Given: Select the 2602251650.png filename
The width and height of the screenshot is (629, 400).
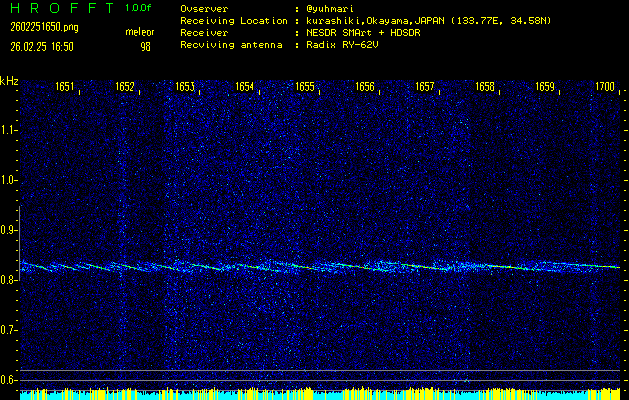Looking at the screenshot, I should pos(41,27).
